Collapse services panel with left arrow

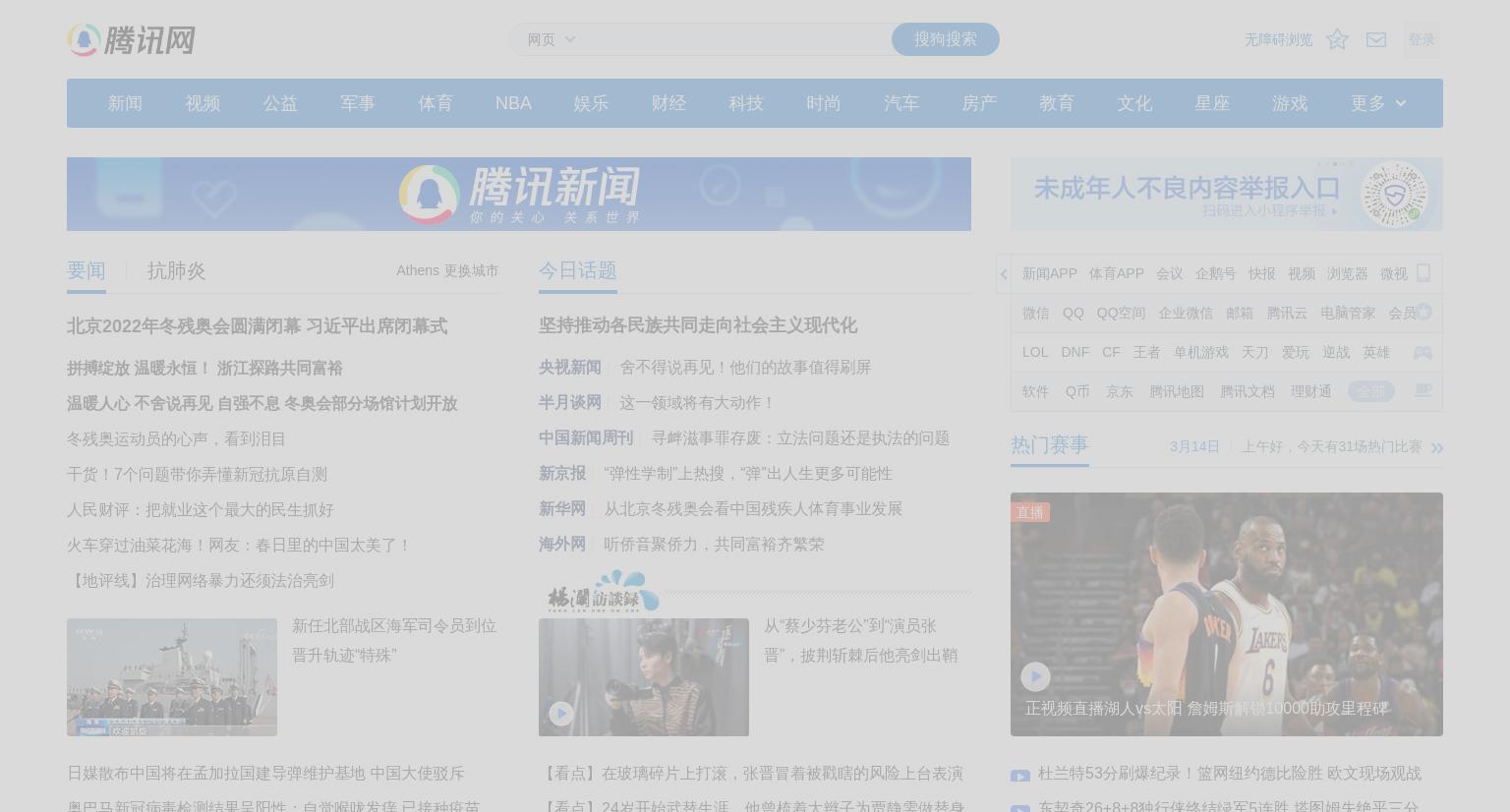[x=1004, y=274]
